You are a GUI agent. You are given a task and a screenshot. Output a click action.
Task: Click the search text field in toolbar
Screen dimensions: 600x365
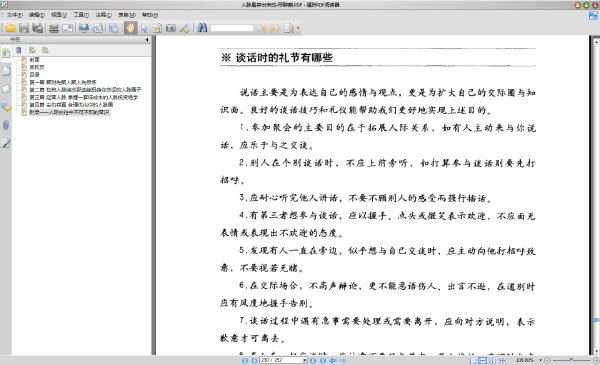(232, 28)
